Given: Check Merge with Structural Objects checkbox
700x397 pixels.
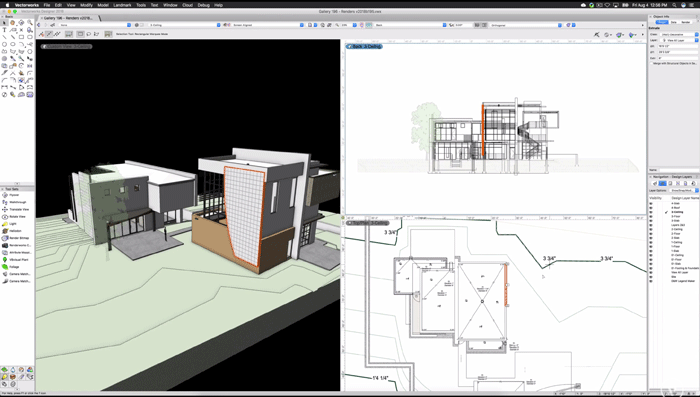Looking at the screenshot, I should coord(651,63).
